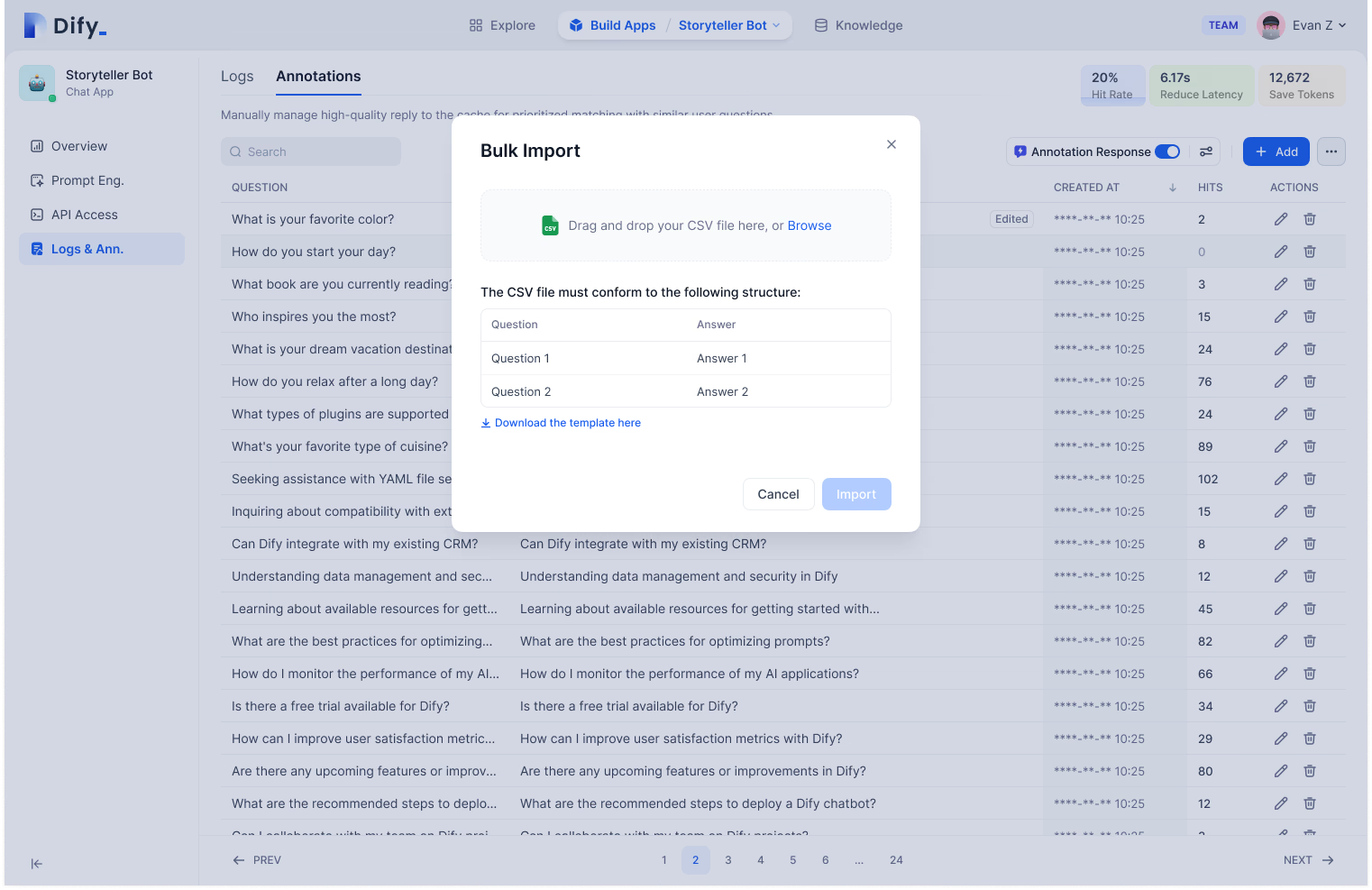Delete the annotation with 76 hits
Screen dimensions: 1372x890
1309,381
